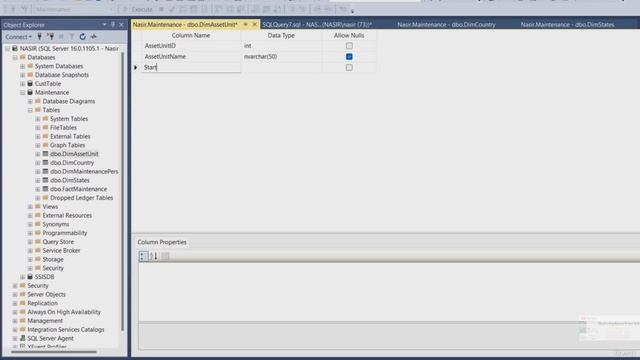Click the Data Type header
The image size is (640, 360).
click(x=281, y=36)
